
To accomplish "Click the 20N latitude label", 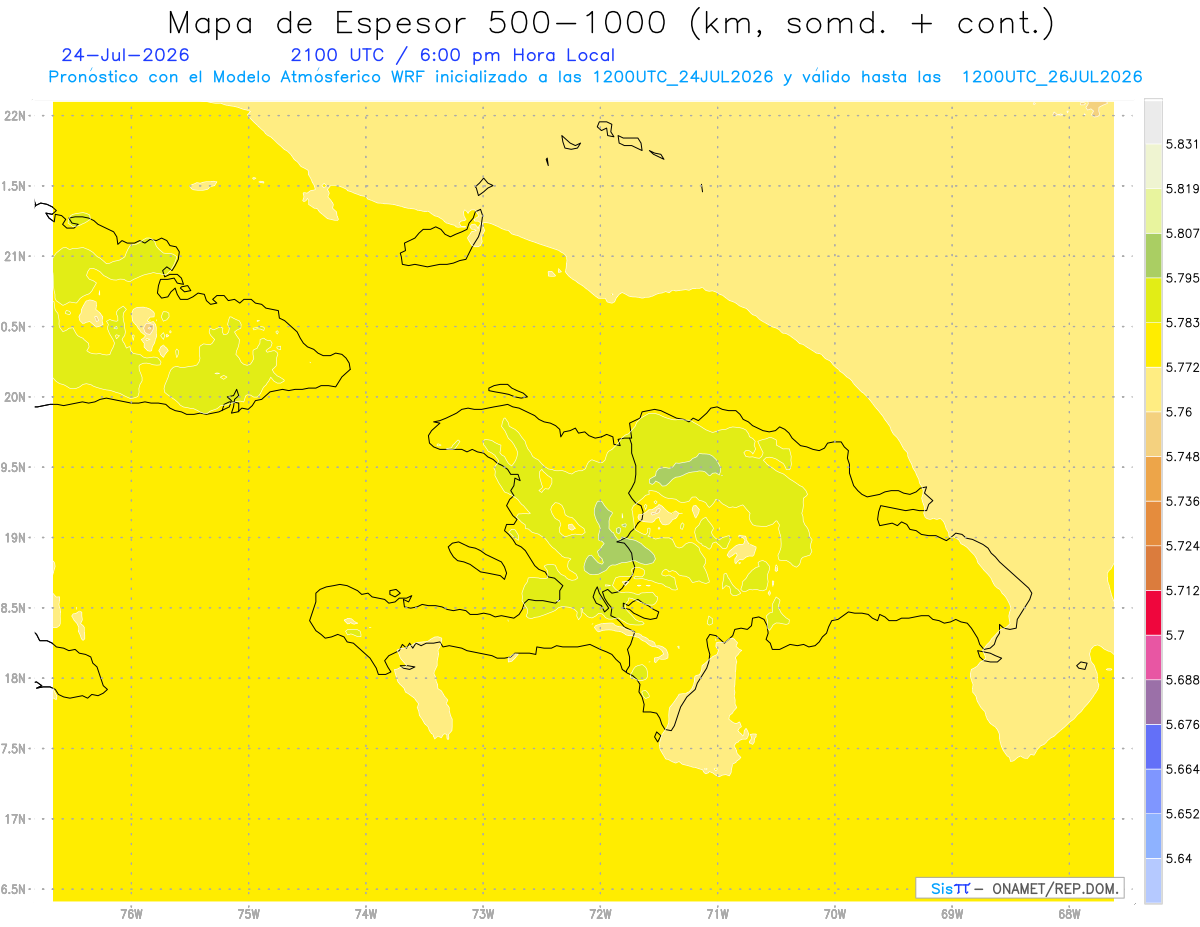I will coord(16,397).
